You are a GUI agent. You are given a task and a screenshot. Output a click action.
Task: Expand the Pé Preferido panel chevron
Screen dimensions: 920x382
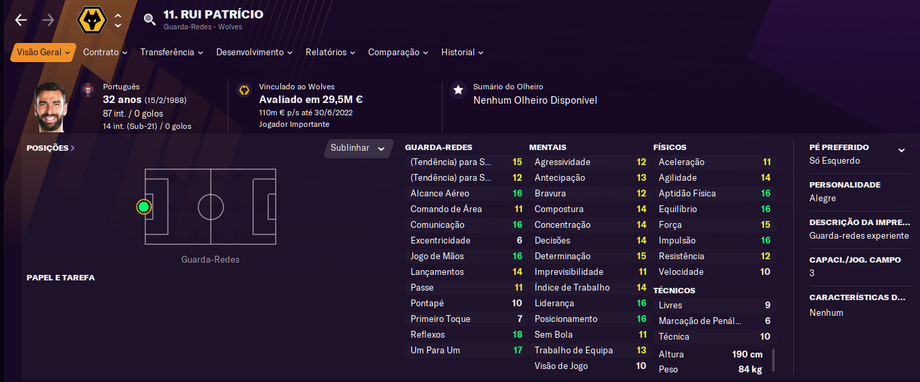[902, 151]
